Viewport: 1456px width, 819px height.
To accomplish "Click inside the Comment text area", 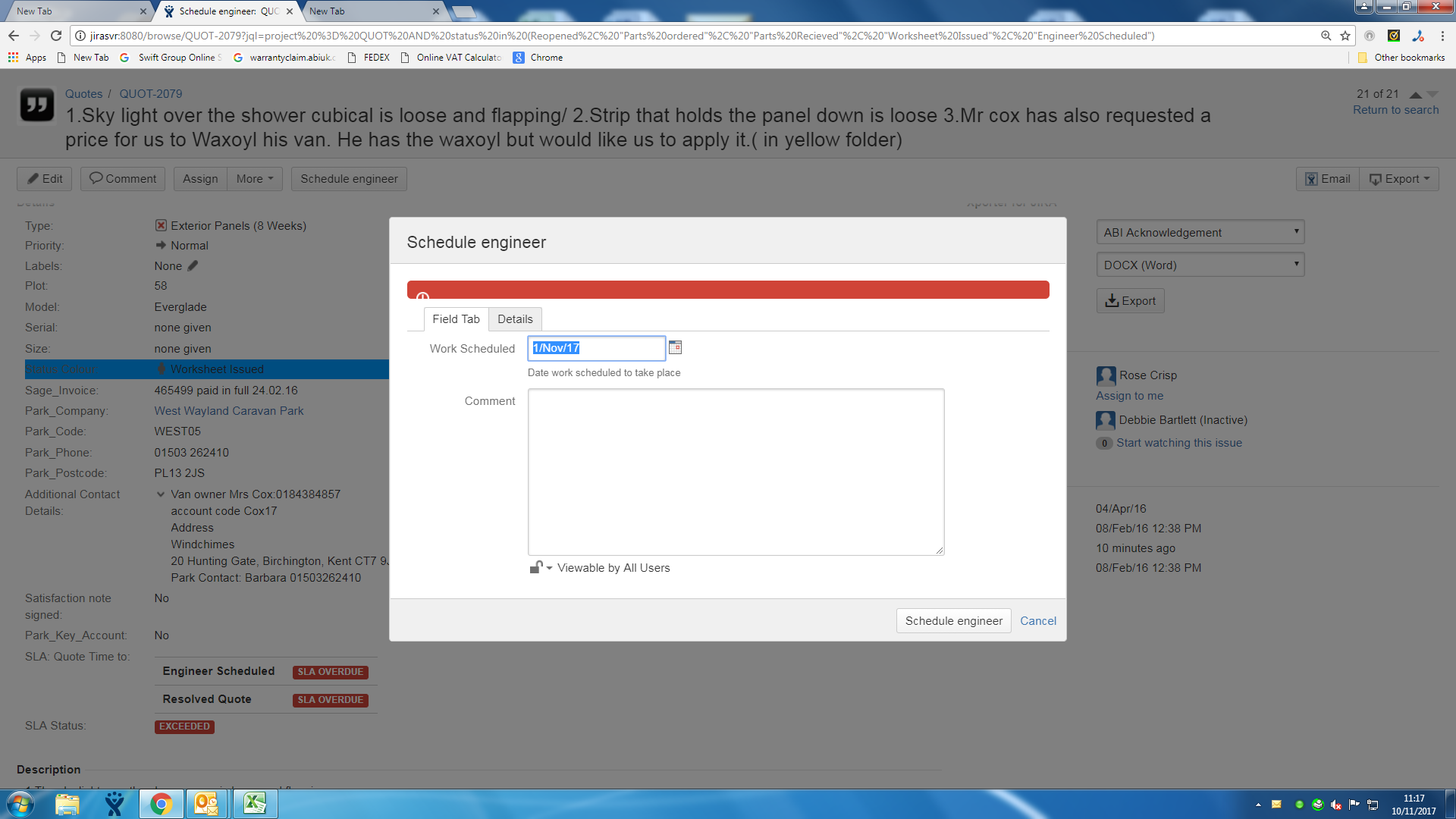I will [x=736, y=472].
